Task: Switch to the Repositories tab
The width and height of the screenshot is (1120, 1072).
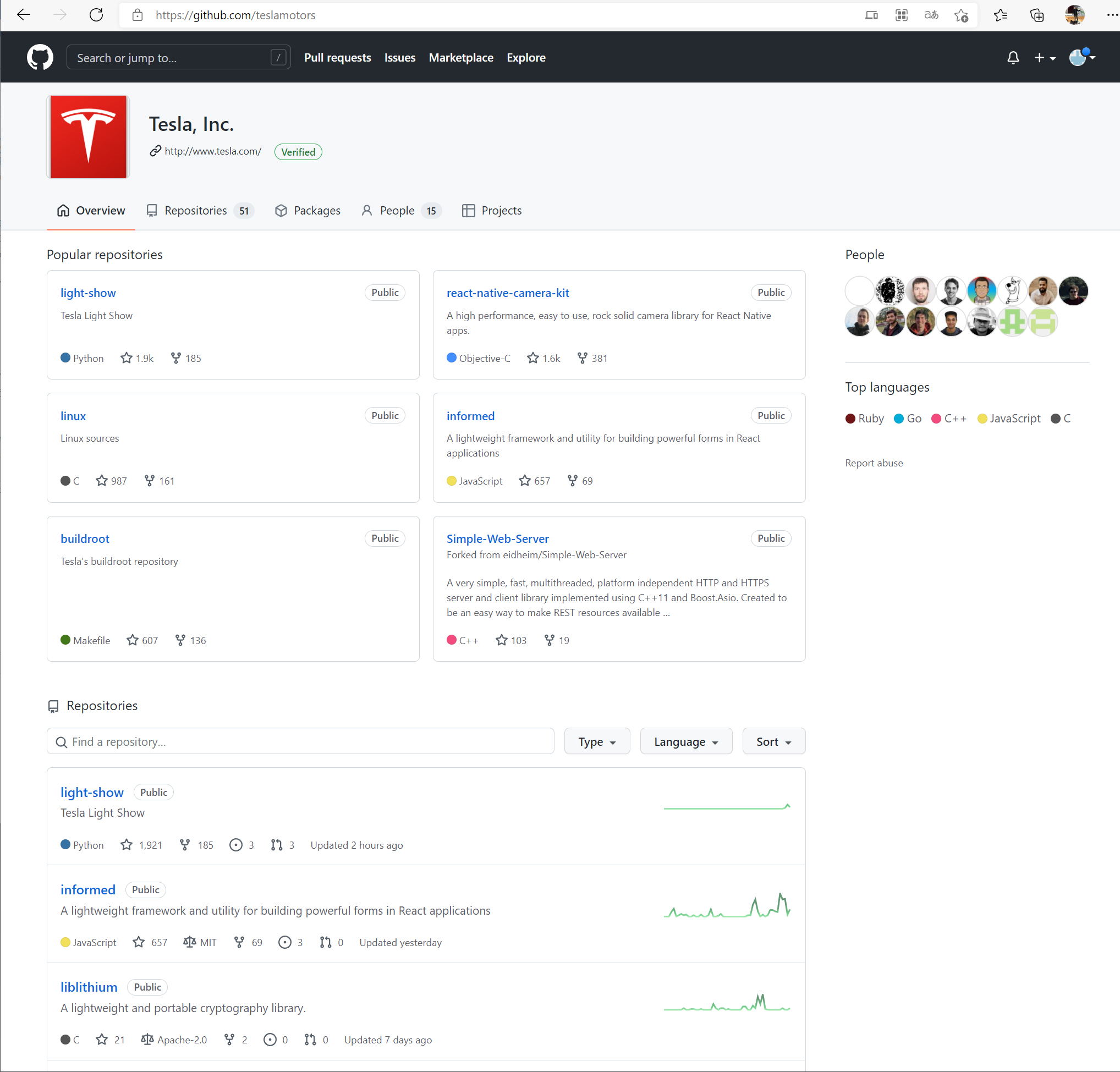Action: pos(195,210)
